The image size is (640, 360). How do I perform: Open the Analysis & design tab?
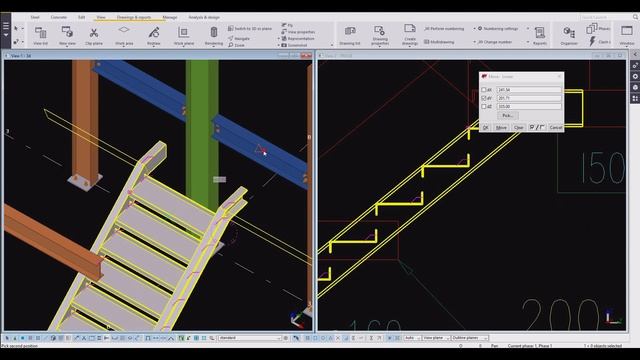coord(204,17)
